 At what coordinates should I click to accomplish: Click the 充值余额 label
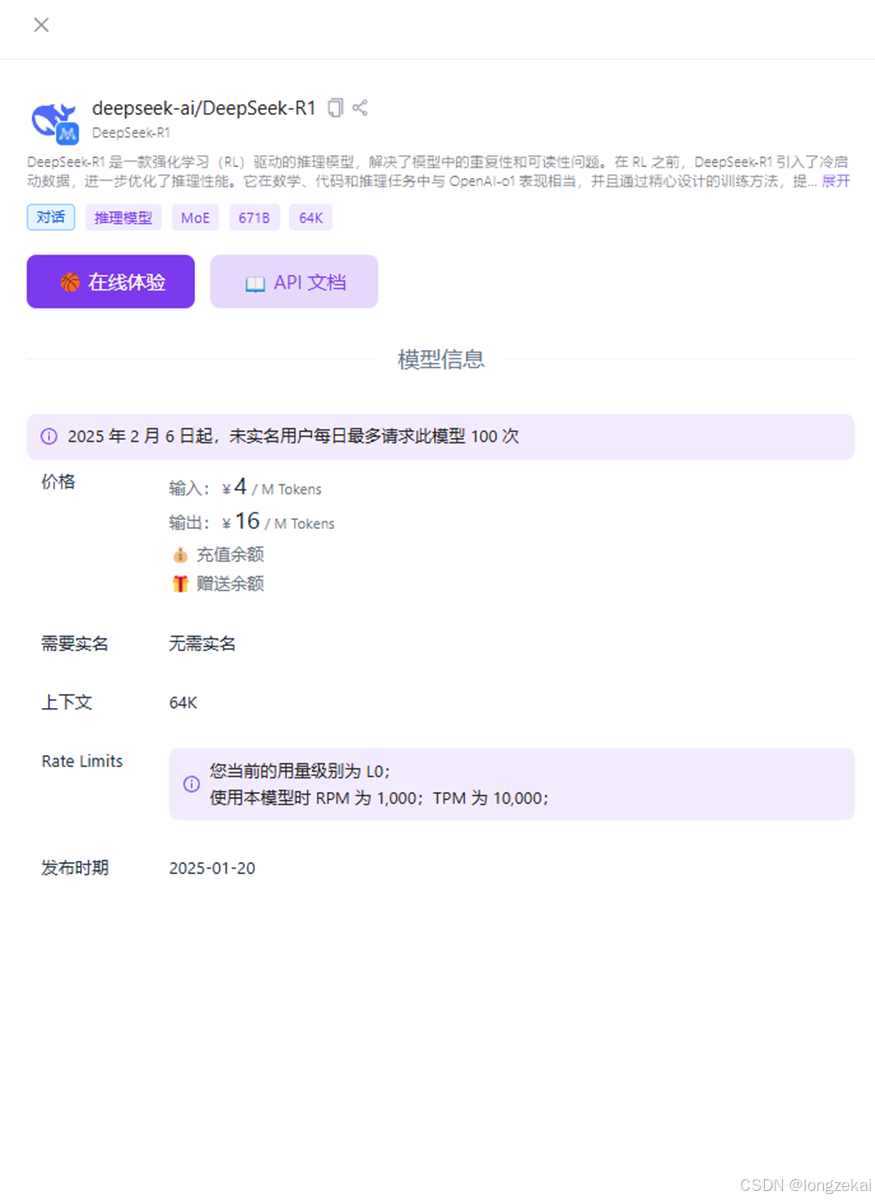[x=230, y=554]
